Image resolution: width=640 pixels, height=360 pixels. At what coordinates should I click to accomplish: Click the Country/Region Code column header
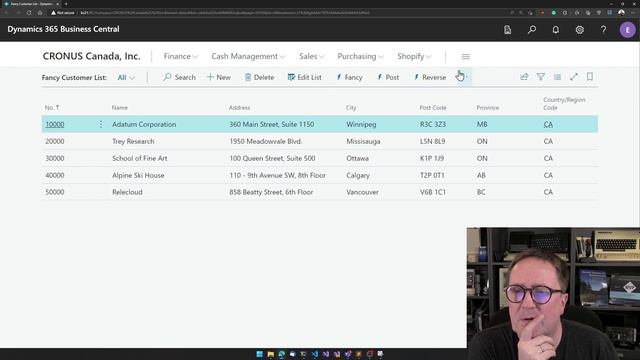564,103
